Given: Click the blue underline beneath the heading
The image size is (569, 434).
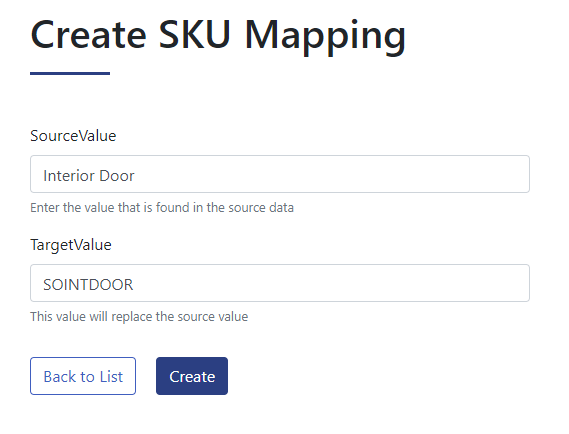Looking at the screenshot, I should click(70, 73).
